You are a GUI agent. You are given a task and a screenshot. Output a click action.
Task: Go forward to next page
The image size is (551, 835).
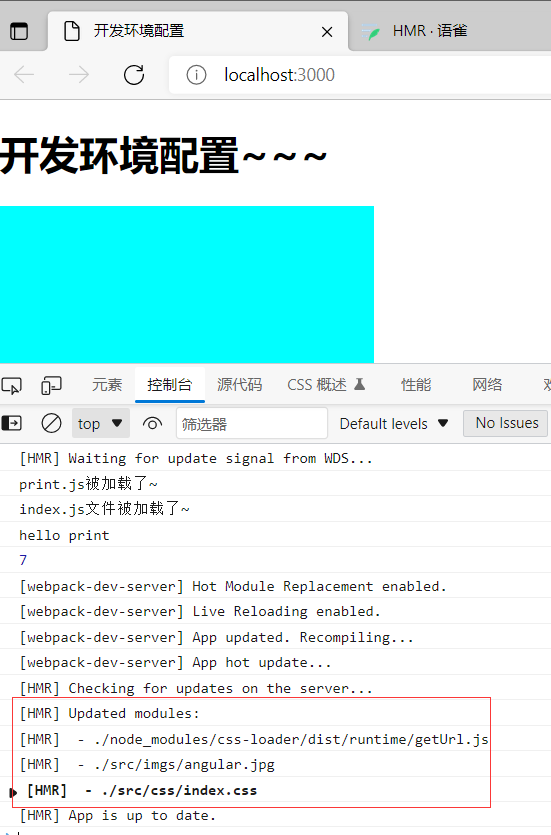79,75
